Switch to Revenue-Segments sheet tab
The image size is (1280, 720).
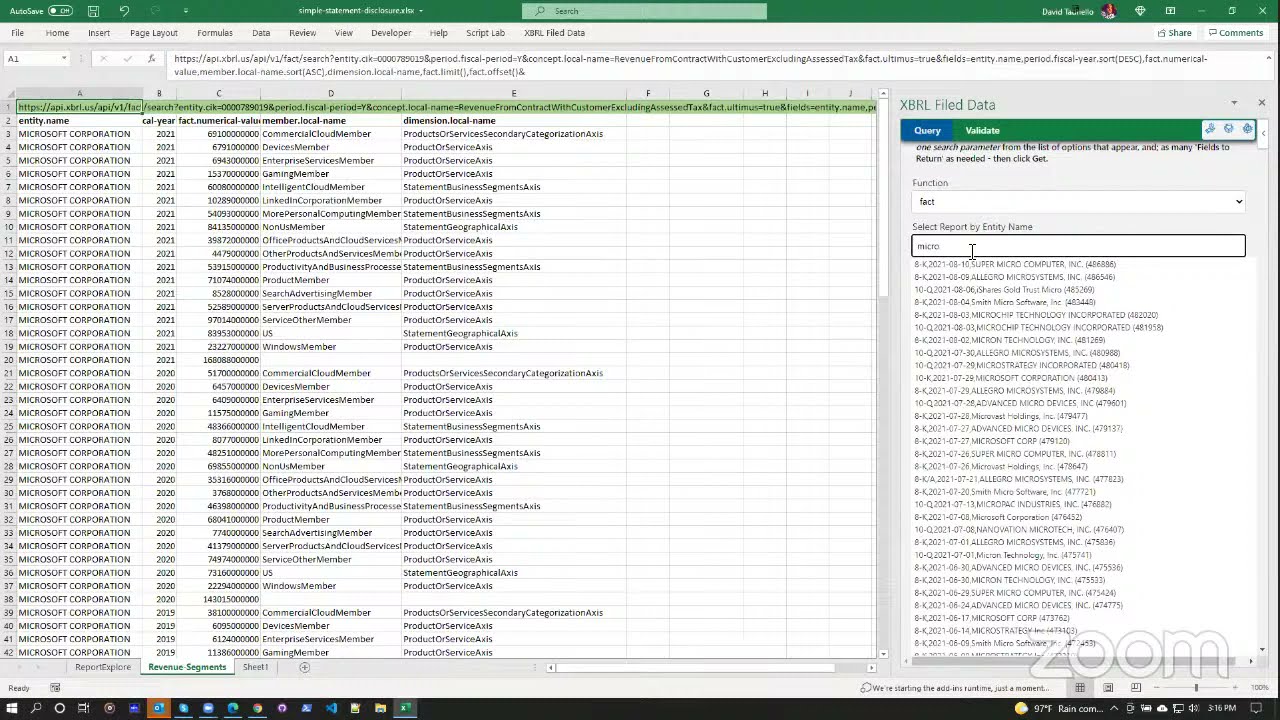point(187,667)
